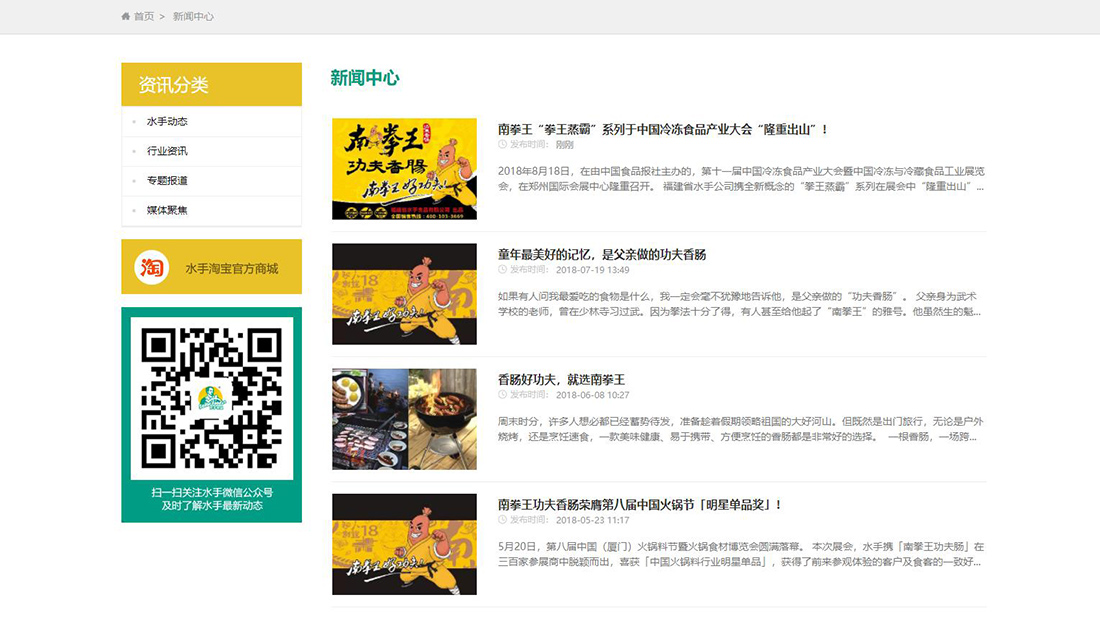Click the WeChat QR code image
Image resolution: width=1100 pixels, height=618 pixels.
click(212, 398)
